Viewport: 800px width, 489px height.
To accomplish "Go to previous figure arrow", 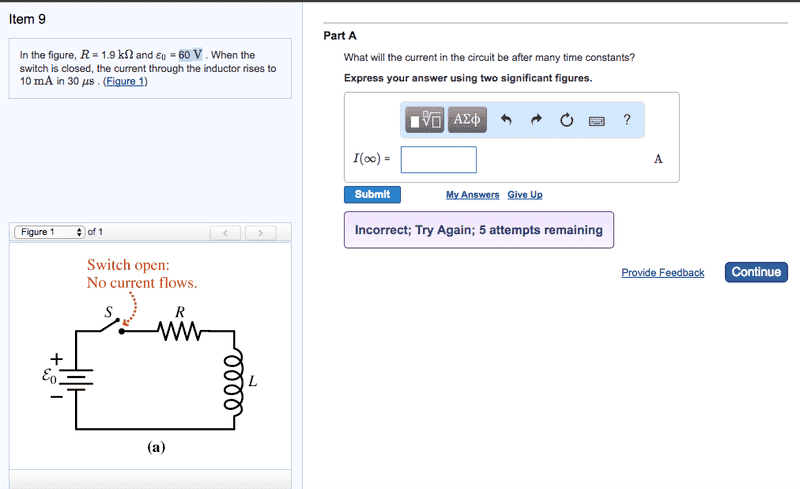I will 226,233.
